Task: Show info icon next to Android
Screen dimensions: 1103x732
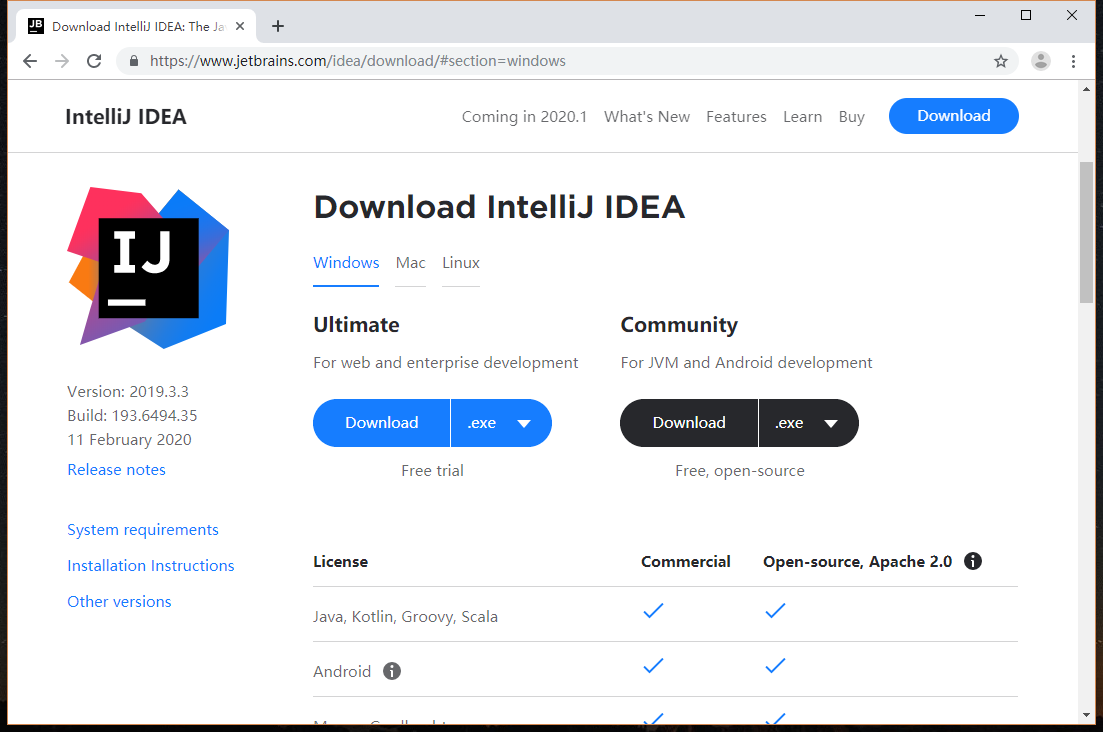Action: (x=392, y=671)
